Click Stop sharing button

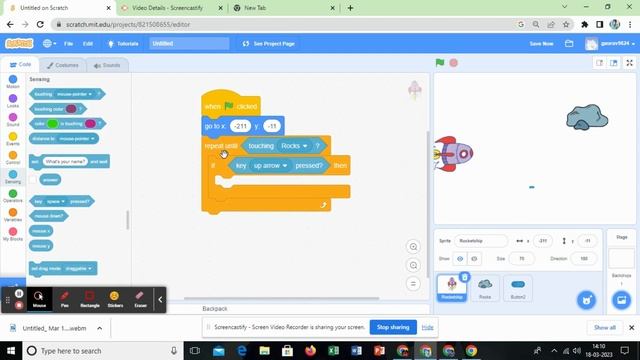[x=393, y=327]
